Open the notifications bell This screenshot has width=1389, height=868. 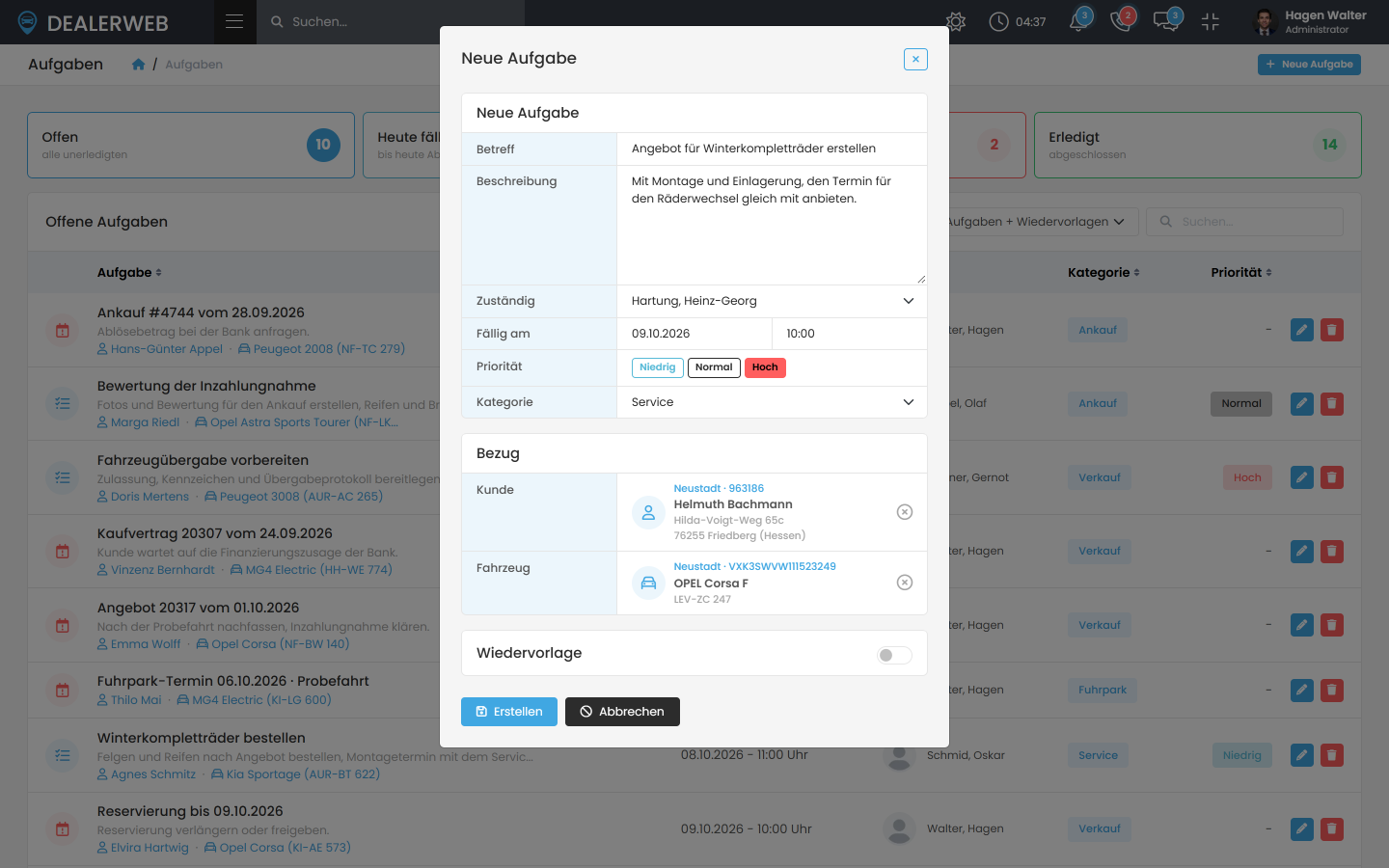point(1079,21)
